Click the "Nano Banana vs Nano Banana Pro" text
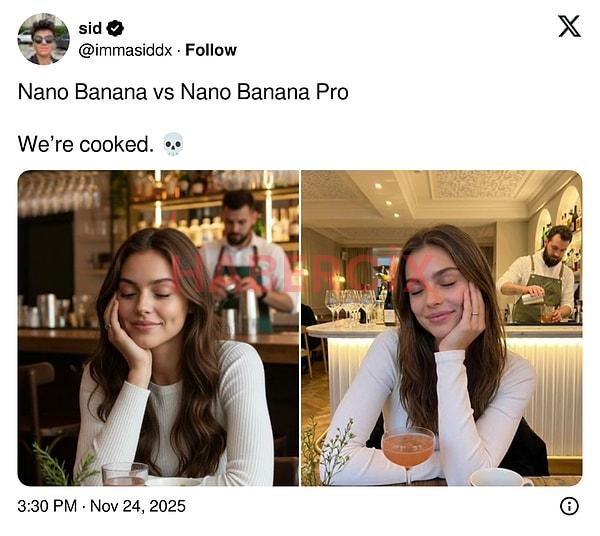 183,91
